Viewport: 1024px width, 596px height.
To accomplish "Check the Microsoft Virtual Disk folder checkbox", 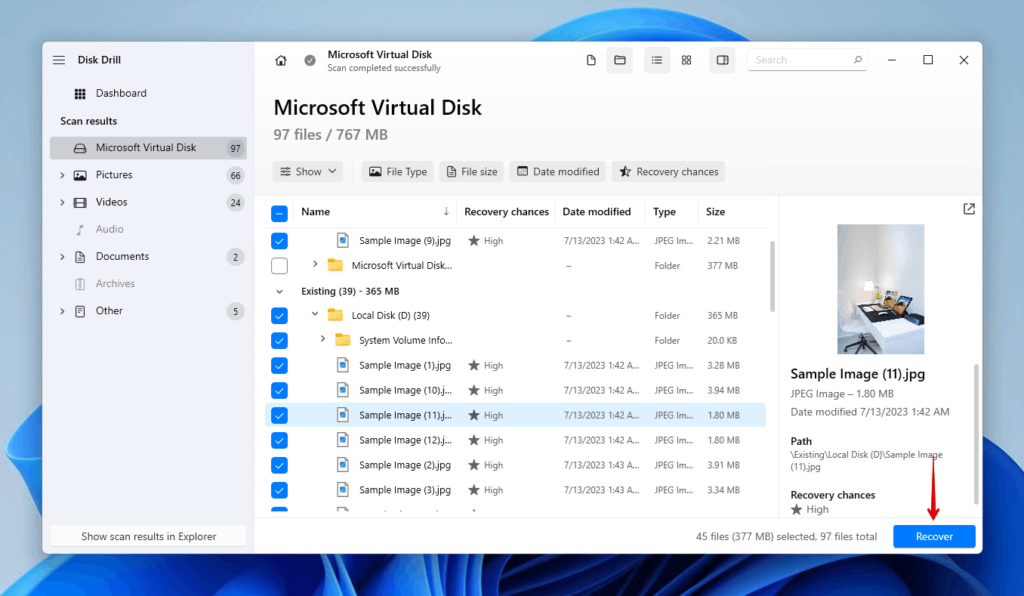I will 279,265.
